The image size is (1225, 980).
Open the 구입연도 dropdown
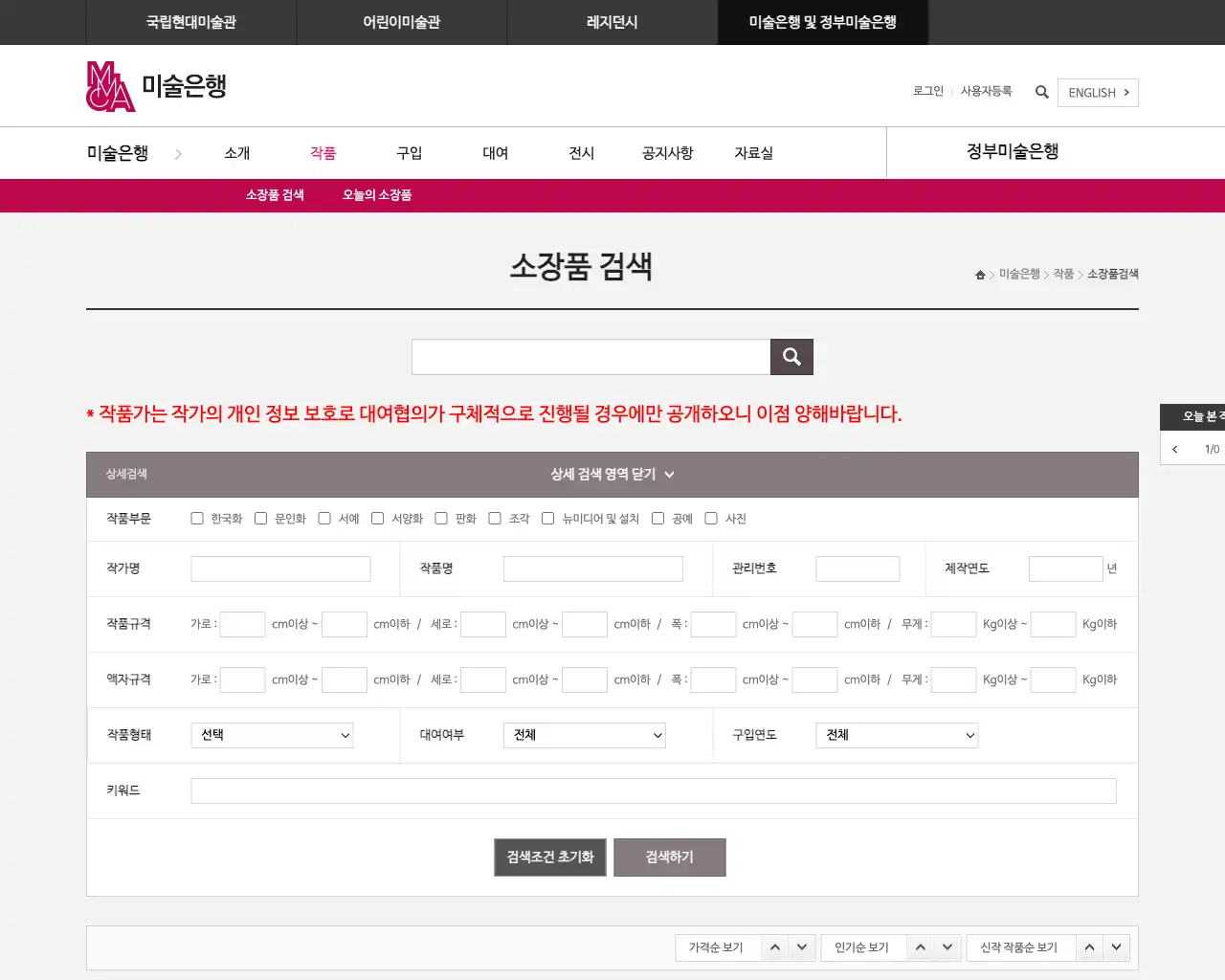[897, 735]
